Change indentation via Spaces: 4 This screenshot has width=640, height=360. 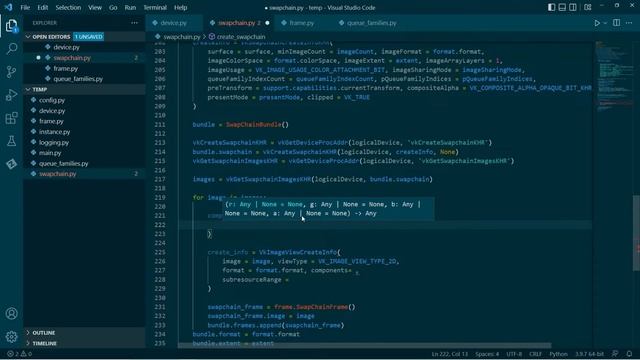coord(487,354)
